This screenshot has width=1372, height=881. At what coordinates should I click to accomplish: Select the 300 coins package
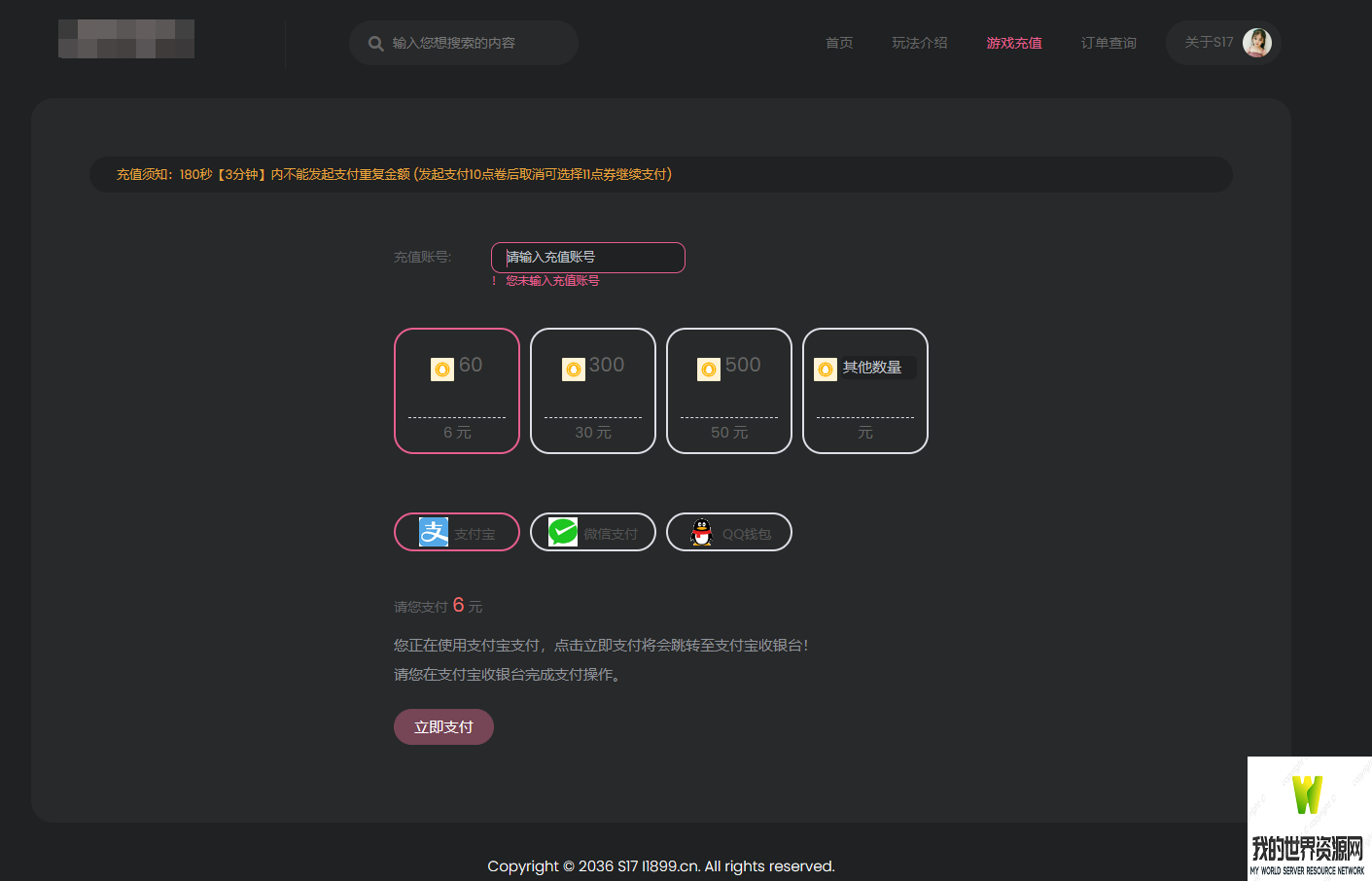click(593, 391)
